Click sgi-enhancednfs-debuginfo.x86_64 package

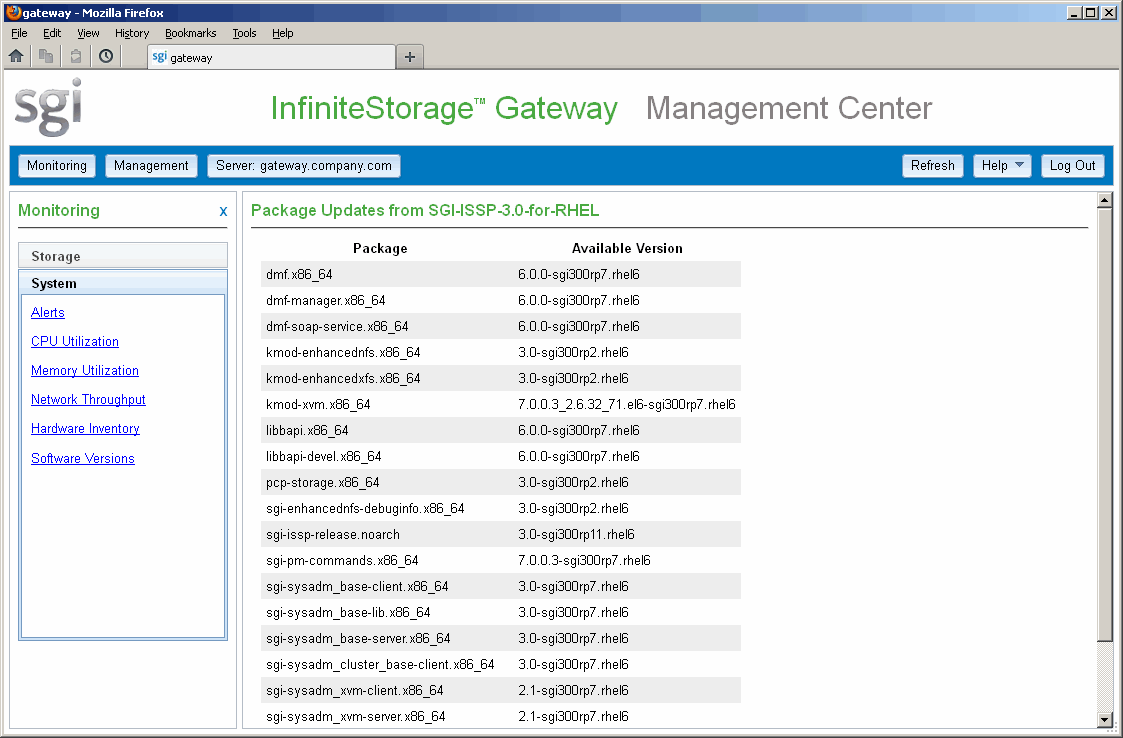(x=365, y=509)
